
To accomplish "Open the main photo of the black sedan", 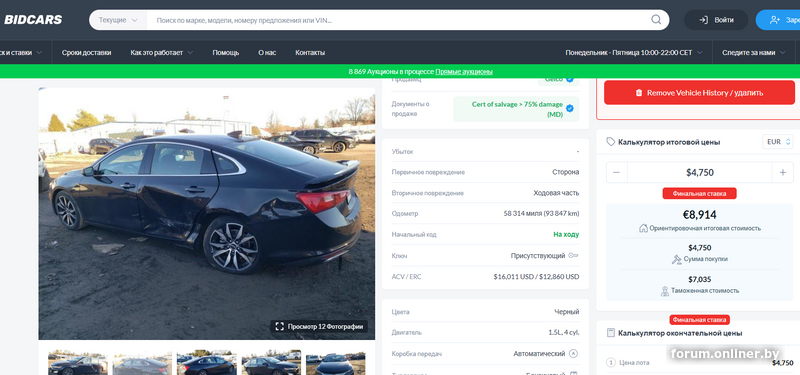I will coord(207,213).
